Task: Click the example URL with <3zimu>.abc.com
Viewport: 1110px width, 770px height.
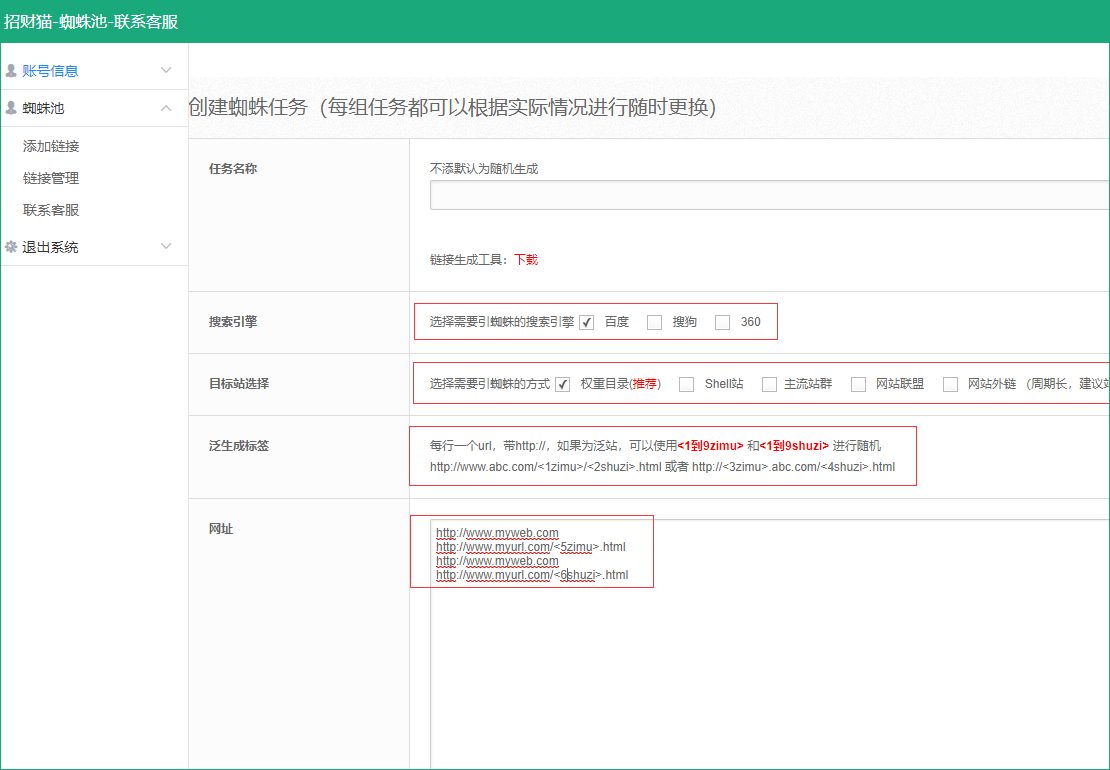Action: click(x=794, y=467)
